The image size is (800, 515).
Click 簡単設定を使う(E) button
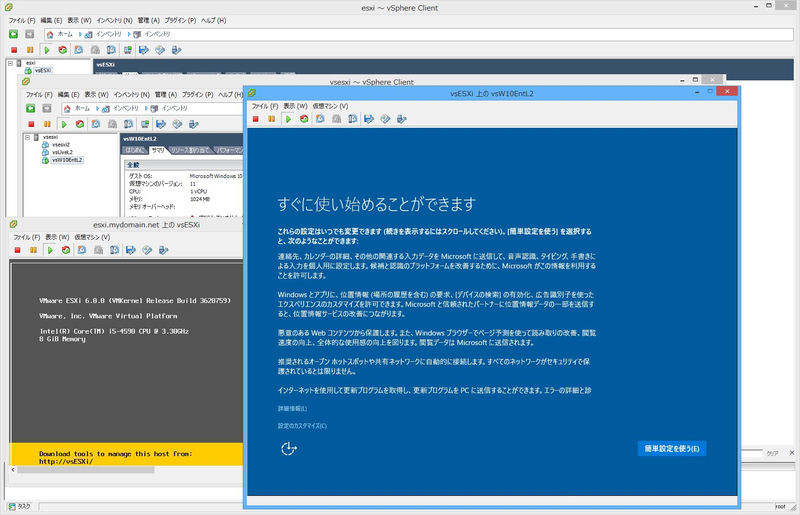(672, 449)
